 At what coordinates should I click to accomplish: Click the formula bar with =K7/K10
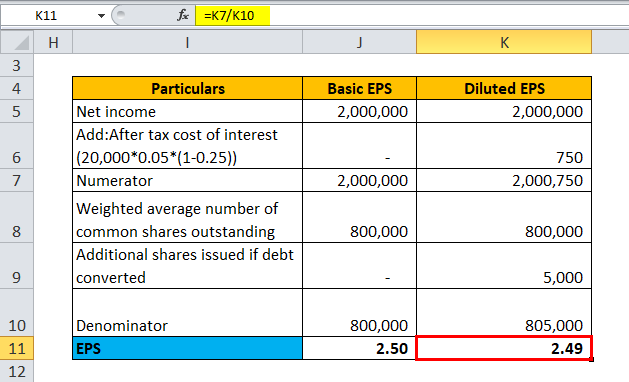point(412,15)
